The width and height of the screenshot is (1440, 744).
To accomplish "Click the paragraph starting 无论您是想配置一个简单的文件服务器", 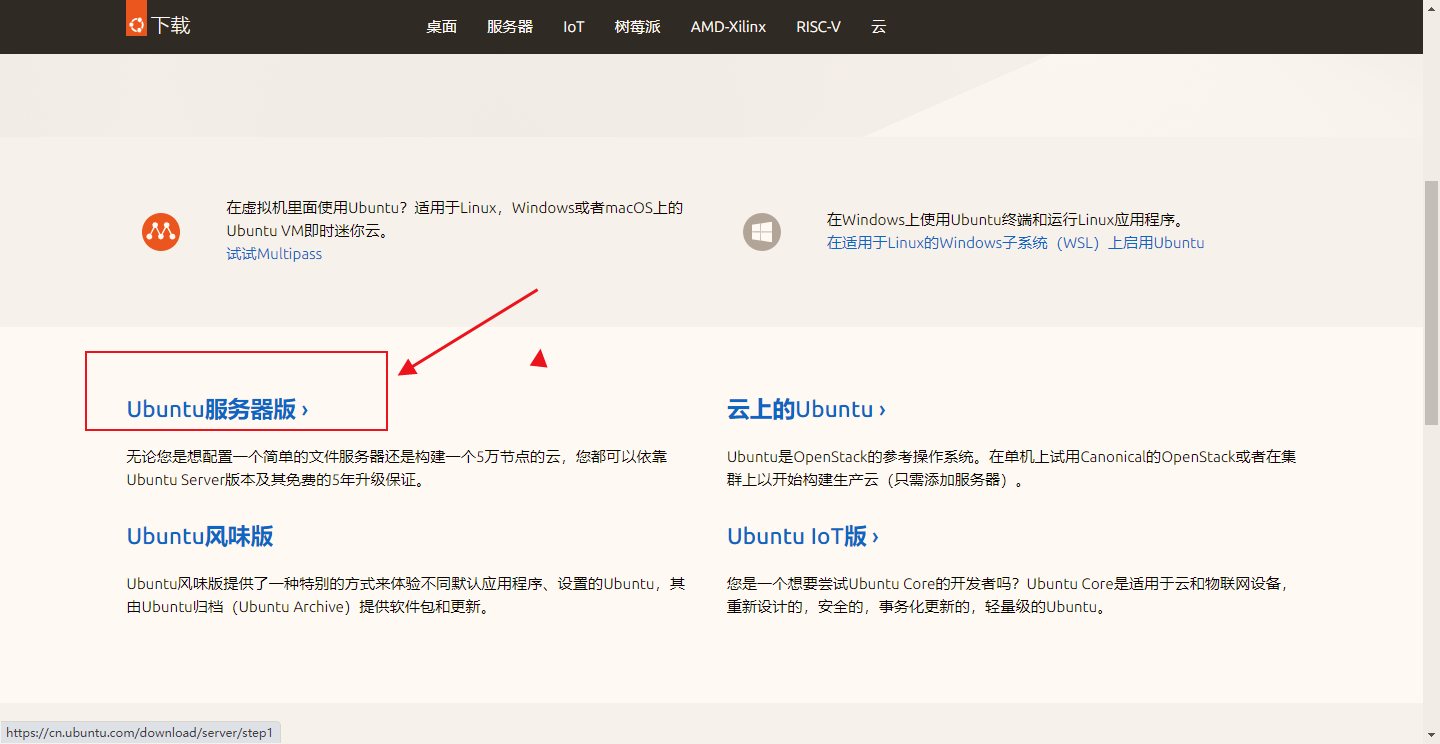I will [x=397, y=468].
